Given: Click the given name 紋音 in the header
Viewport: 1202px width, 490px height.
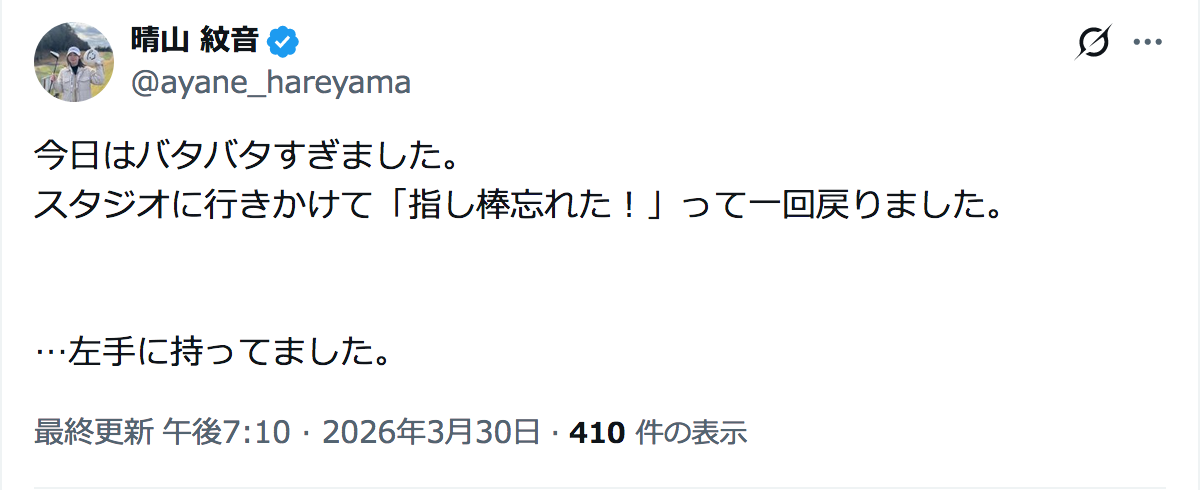Looking at the screenshot, I should tap(231, 41).
